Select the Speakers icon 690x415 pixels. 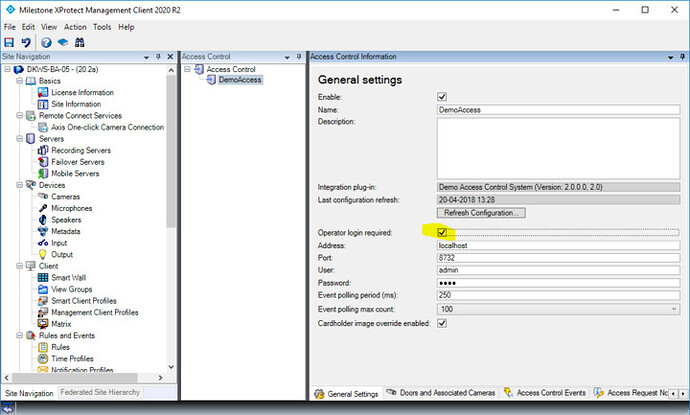tap(43, 220)
